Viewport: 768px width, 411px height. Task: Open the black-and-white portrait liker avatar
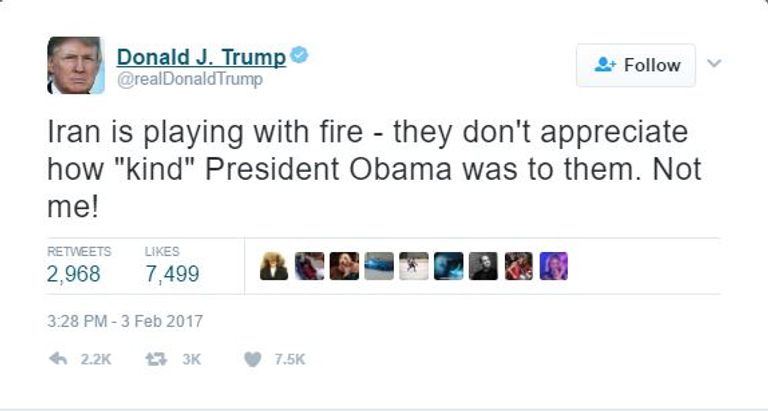tap(483, 266)
